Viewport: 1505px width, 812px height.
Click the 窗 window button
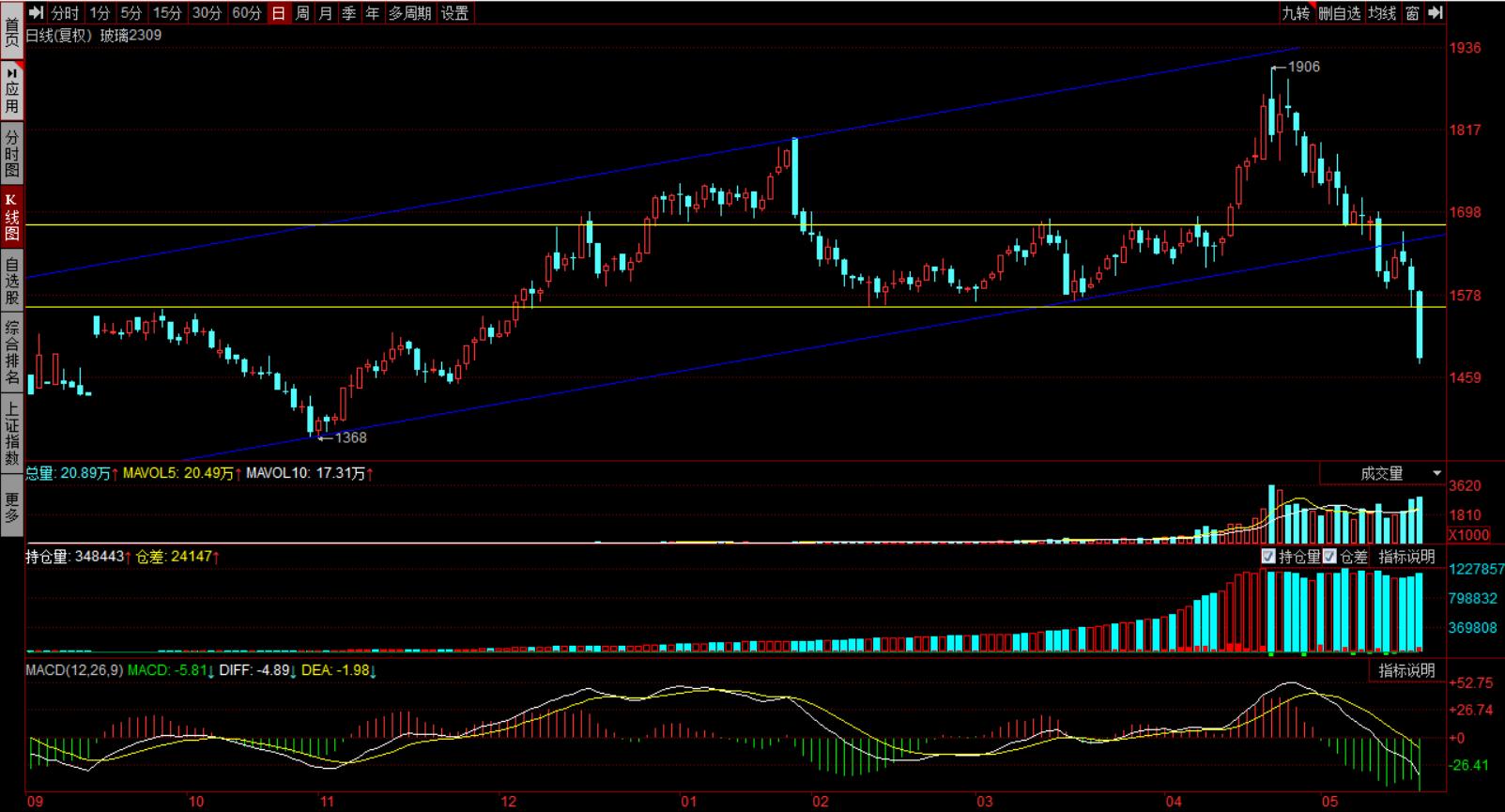tap(1412, 13)
